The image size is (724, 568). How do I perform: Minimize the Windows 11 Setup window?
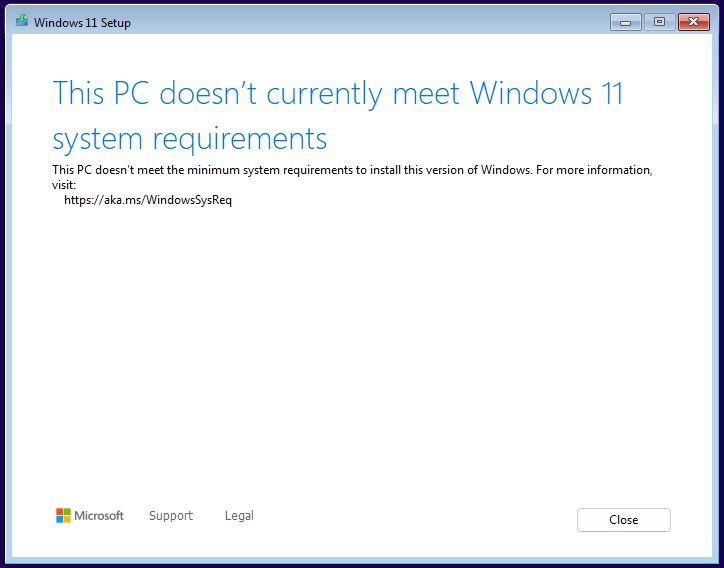click(x=625, y=22)
